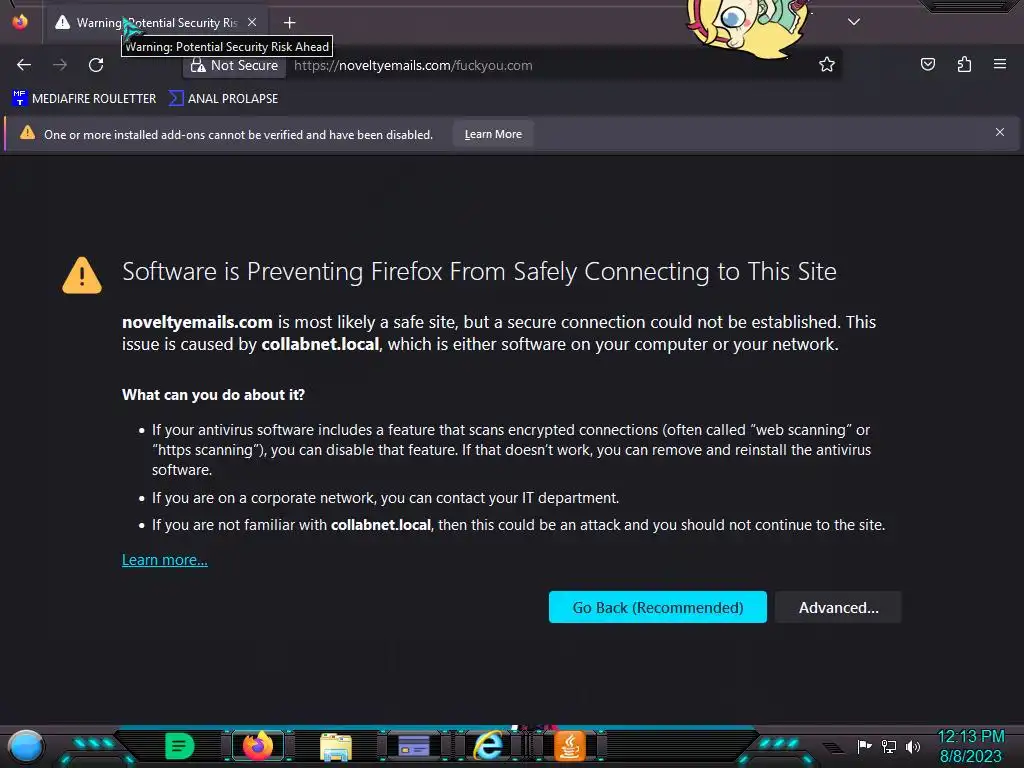Click Learn More in the add-ons notification
Viewport: 1024px width, 768px height.
click(493, 134)
